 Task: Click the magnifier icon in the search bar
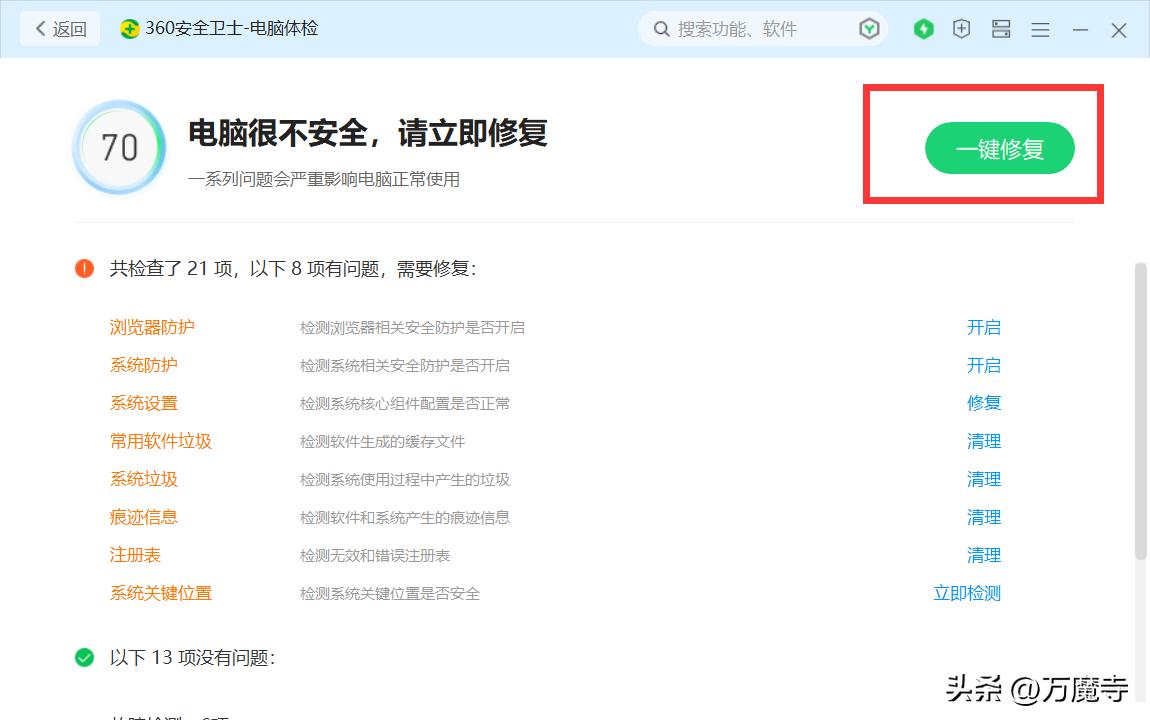[661, 29]
